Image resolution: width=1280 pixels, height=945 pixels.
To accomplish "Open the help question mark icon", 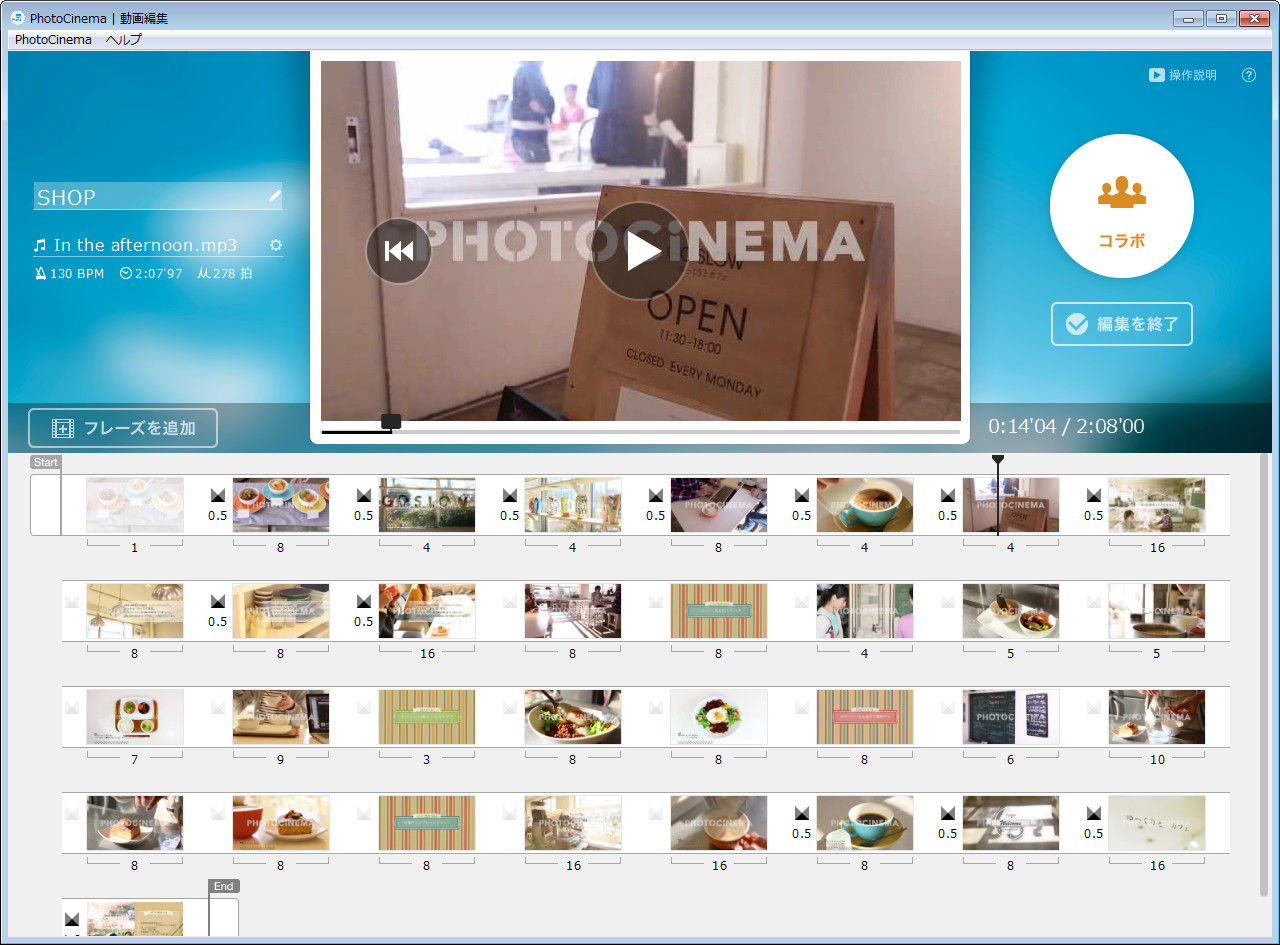I will click(1248, 75).
